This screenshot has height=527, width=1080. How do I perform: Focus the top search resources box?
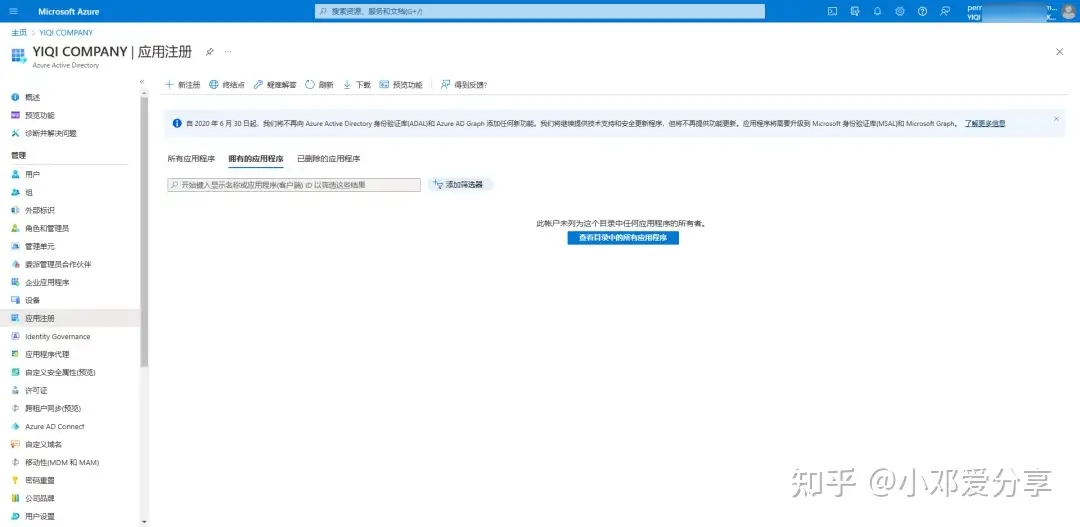pyautogui.click(x=540, y=11)
